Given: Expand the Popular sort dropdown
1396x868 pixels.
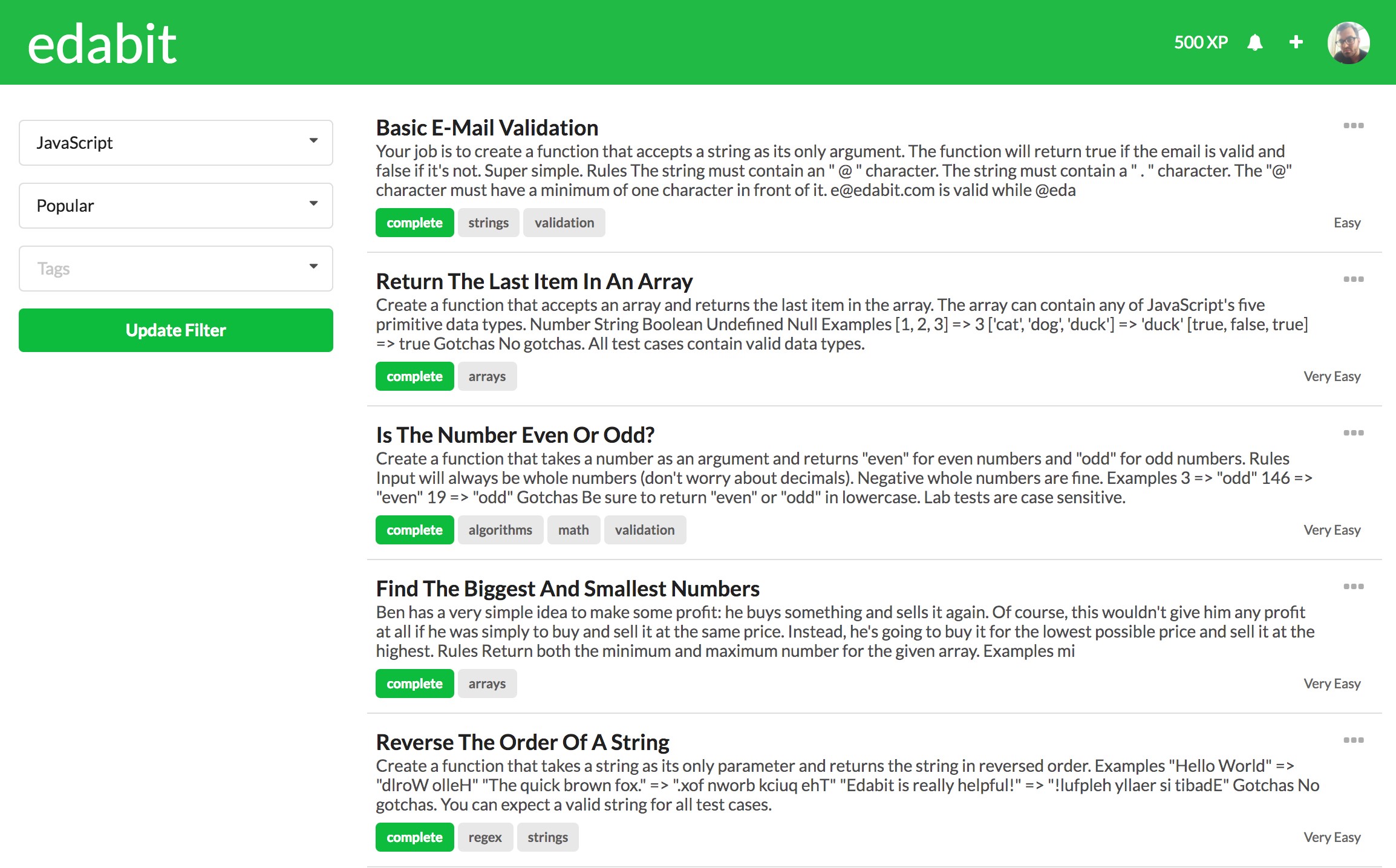Looking at the screenshot, I should click(175, 206).
